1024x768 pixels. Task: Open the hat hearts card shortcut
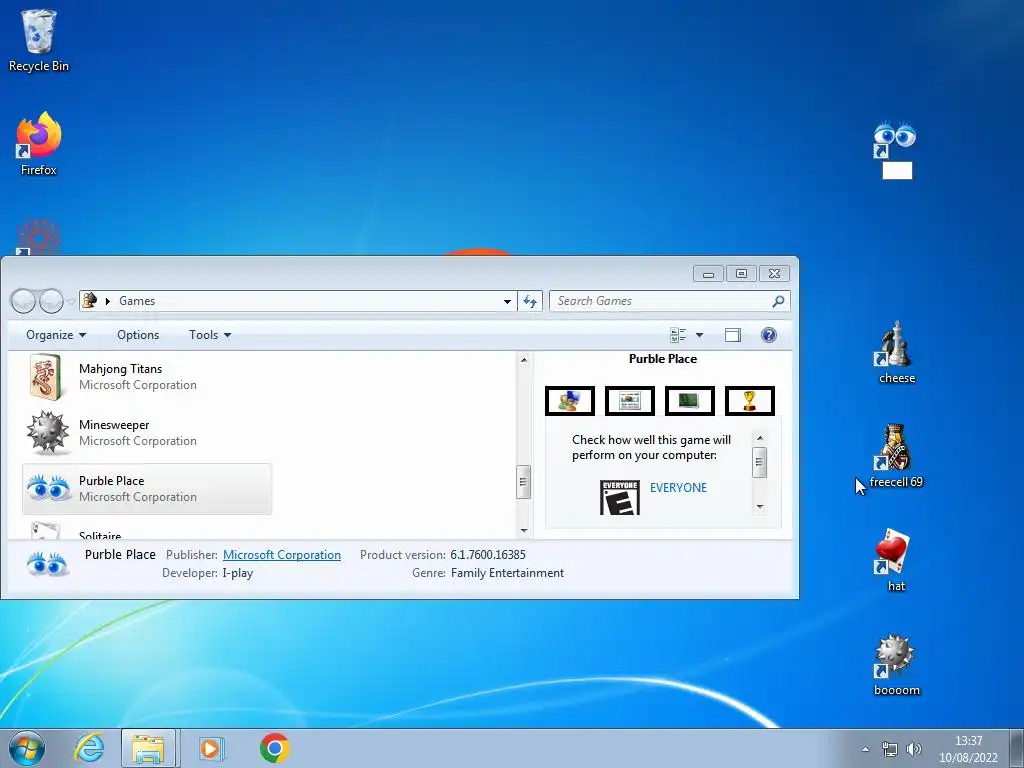point(896,560)
